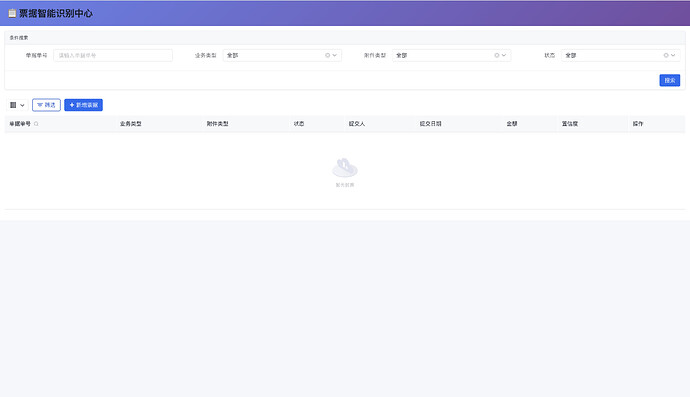Click the 附件类型 table column header
690x397 pixels.
click(x=217, y=124)
